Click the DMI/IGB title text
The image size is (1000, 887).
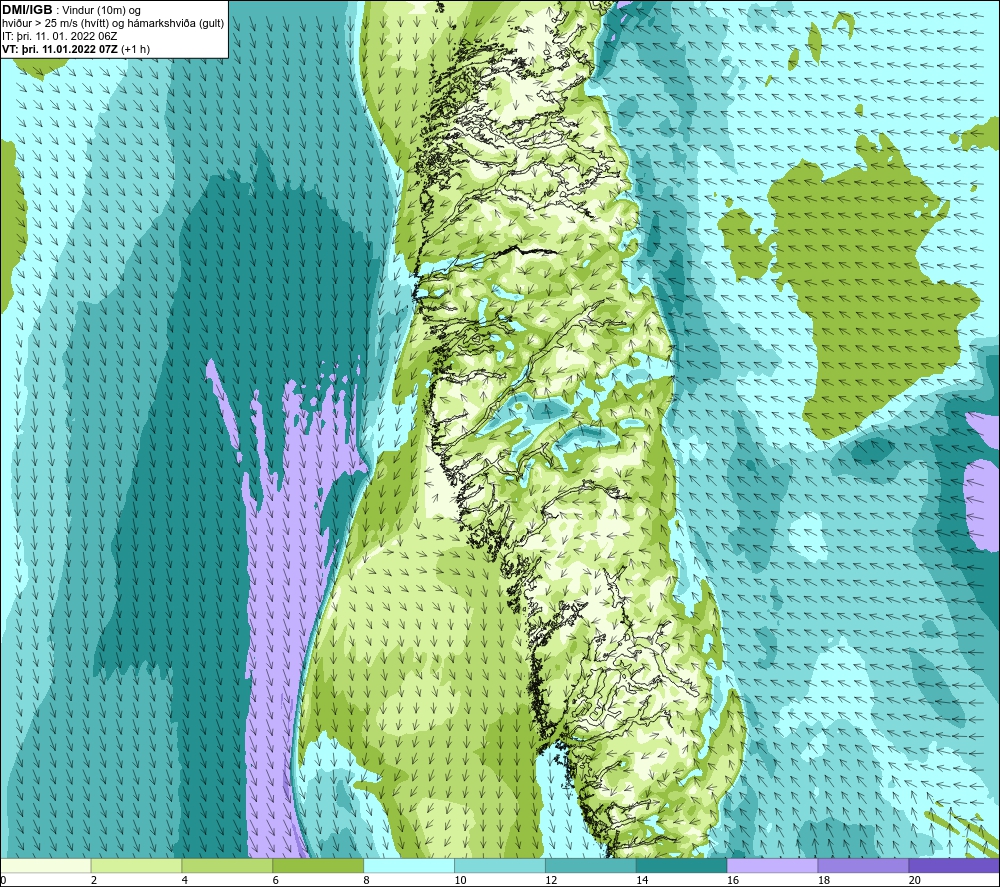(27, 10)
